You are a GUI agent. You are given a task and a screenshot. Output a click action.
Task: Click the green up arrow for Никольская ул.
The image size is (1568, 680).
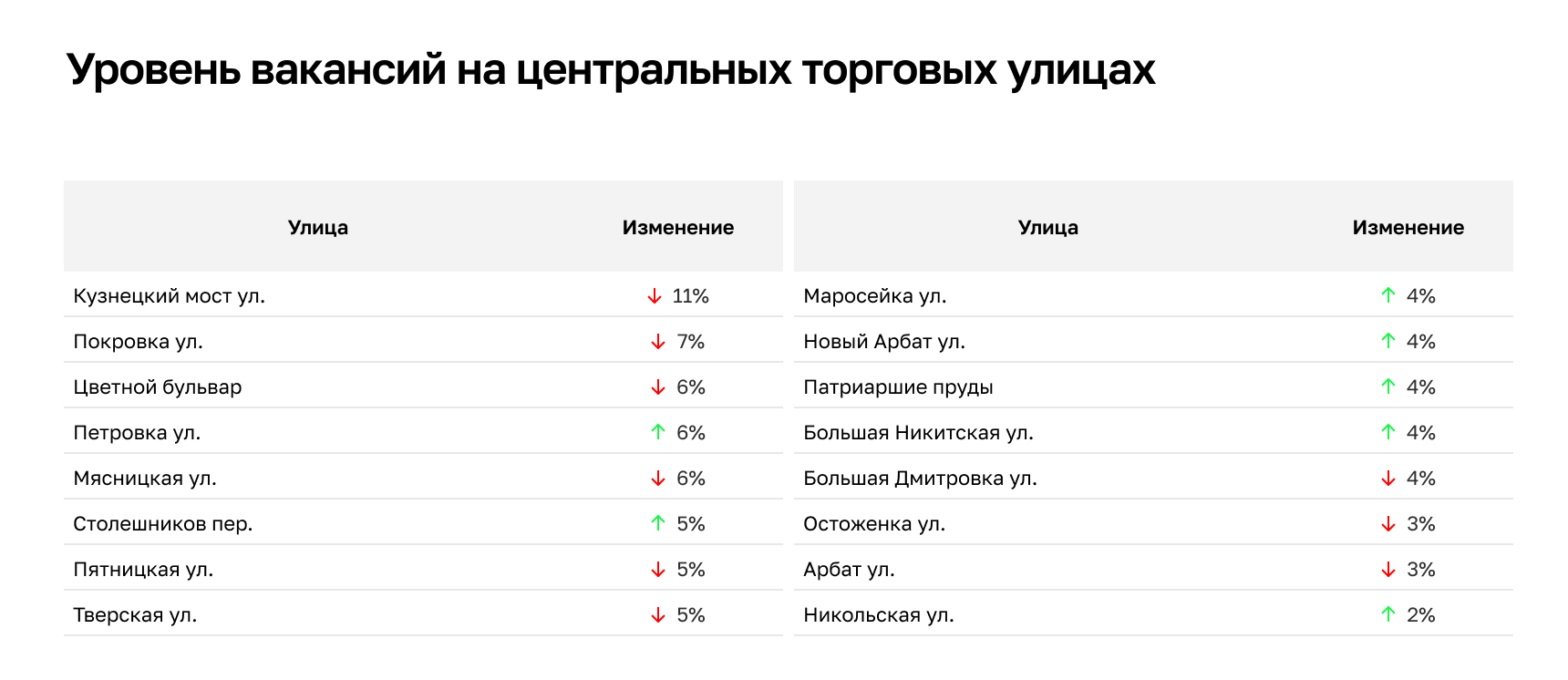click(x=1388, y=614)
